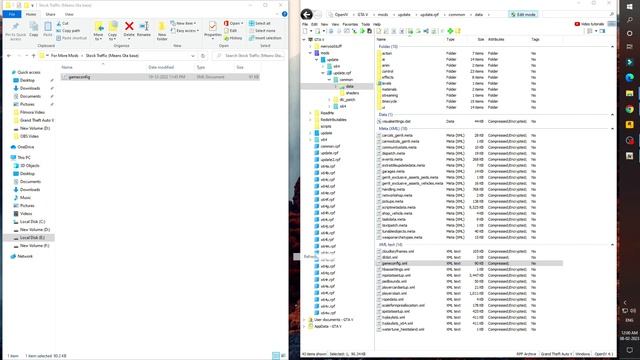Screen dimensions: 640x360
Task: Click Invert selection in Explorer ribbon
Action: point(265,38)
